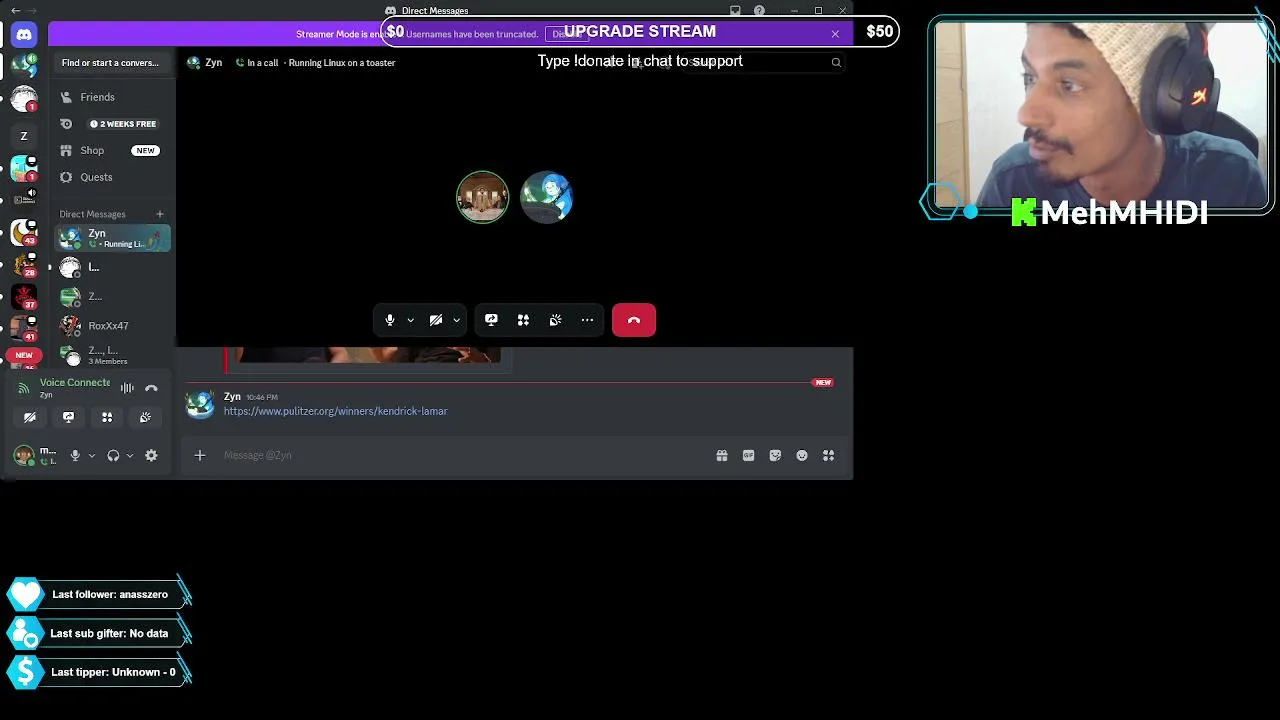Share your screen from call controls
1280x720 pixels.
(491, 320)
